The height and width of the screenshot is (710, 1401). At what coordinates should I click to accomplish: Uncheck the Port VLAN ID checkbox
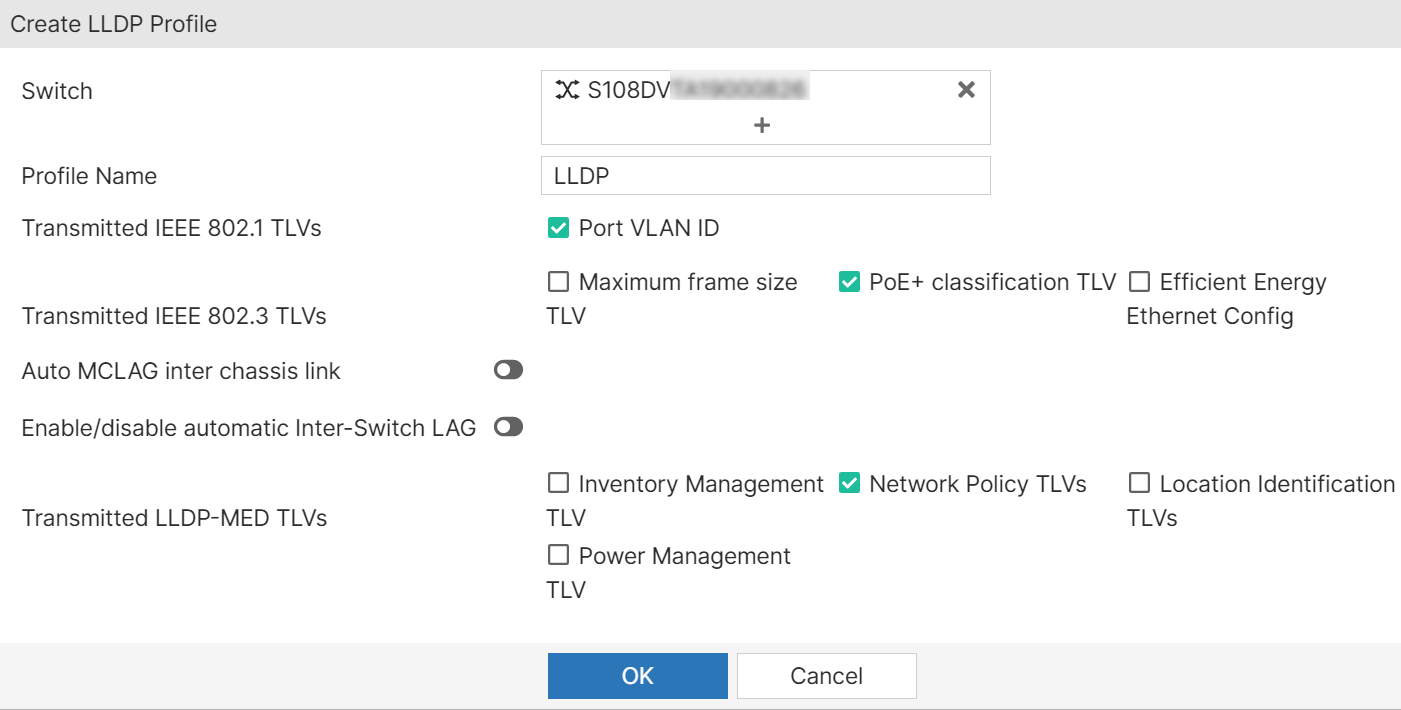tap(558, 227)
